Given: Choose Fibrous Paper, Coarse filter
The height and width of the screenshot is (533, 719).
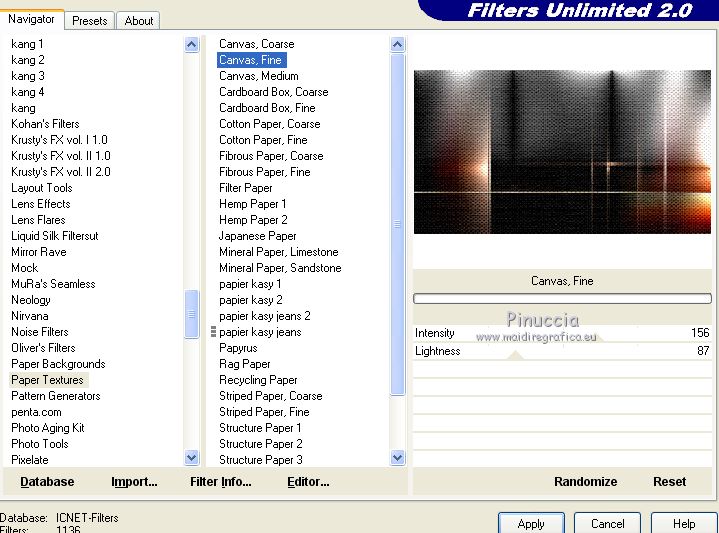Looking at the screenshot, I should coord(271,156).
